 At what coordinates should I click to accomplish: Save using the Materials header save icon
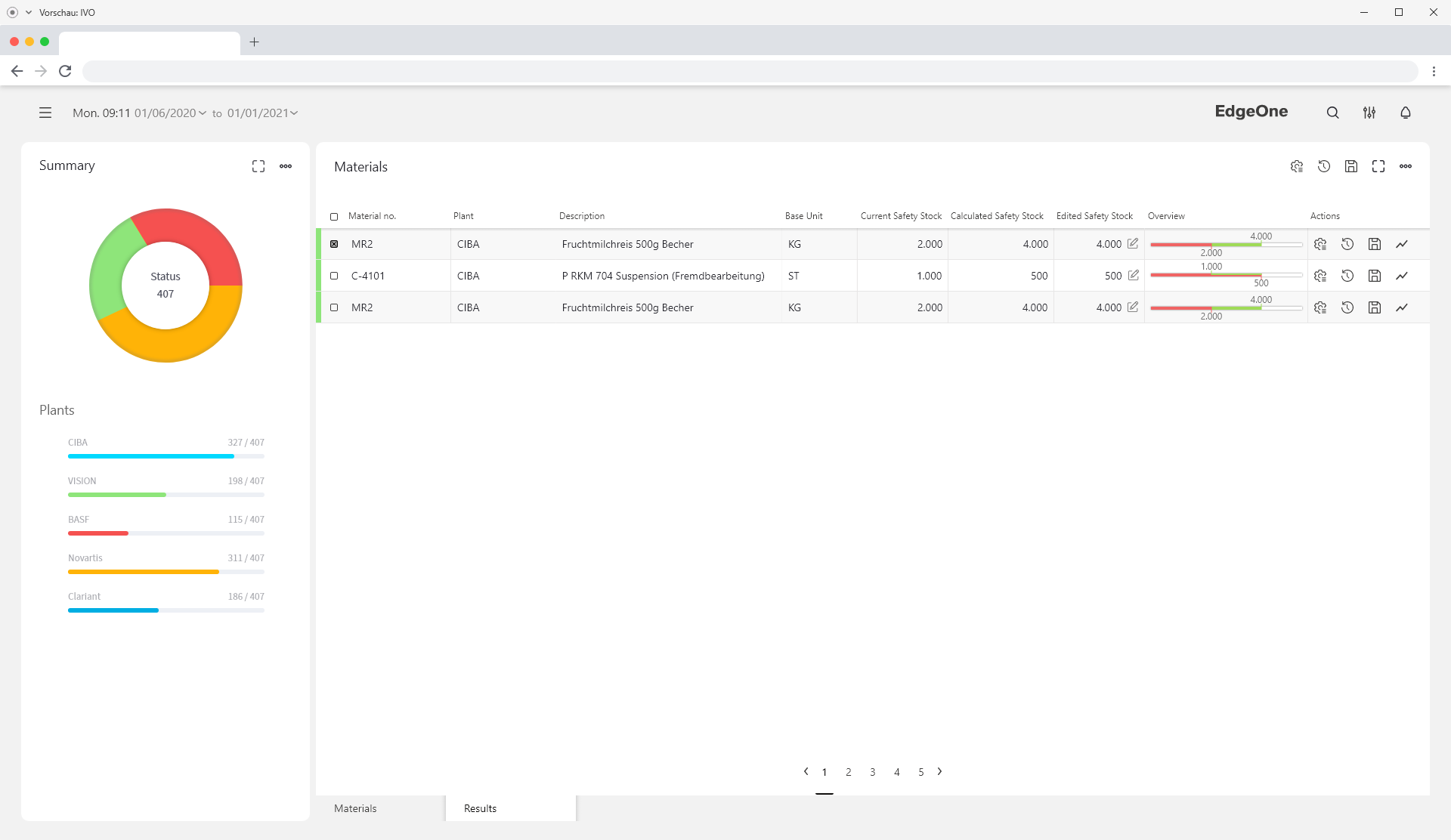[x=1350, y=166]
